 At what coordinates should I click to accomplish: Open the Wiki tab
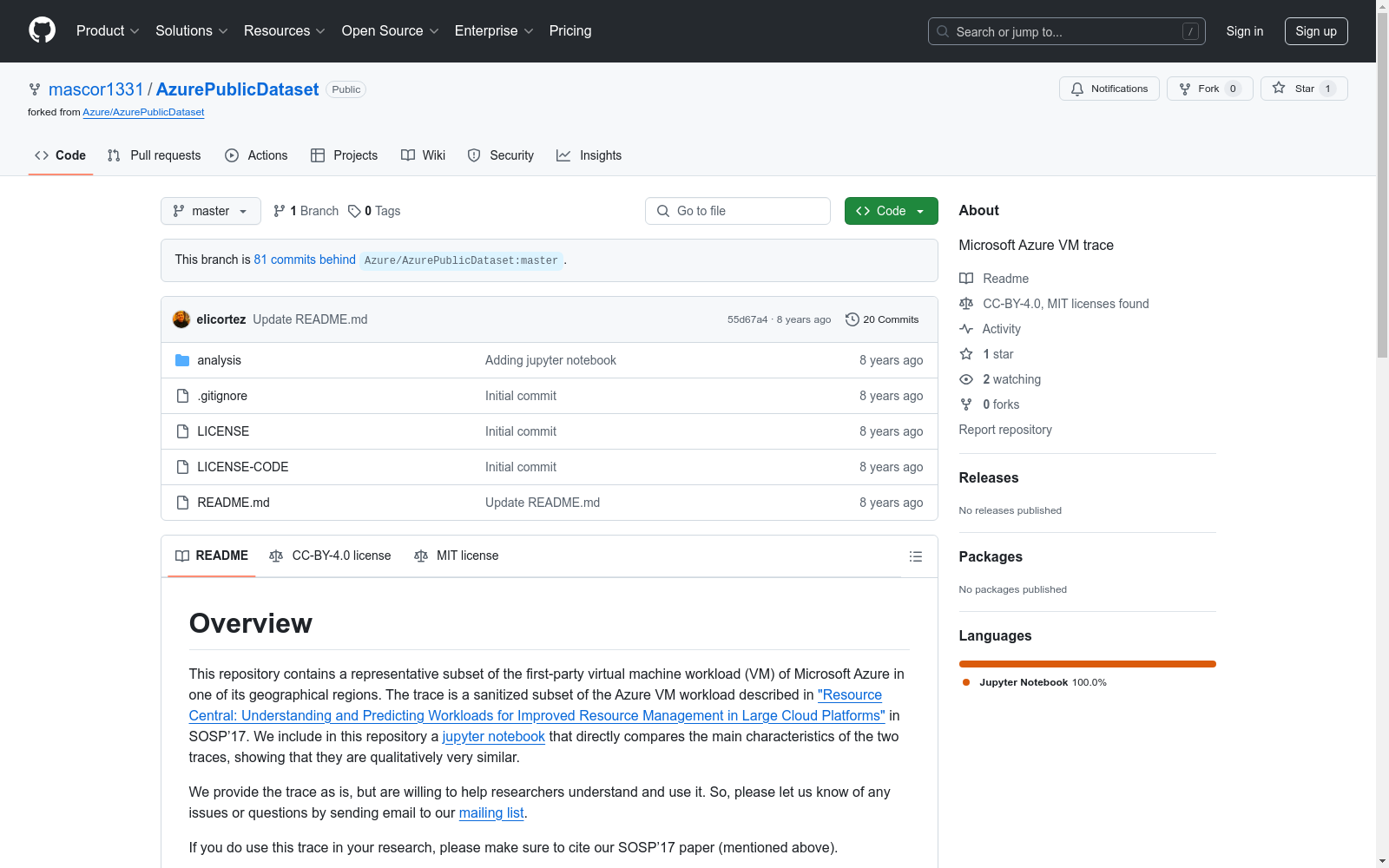click(x=424, y=155)
